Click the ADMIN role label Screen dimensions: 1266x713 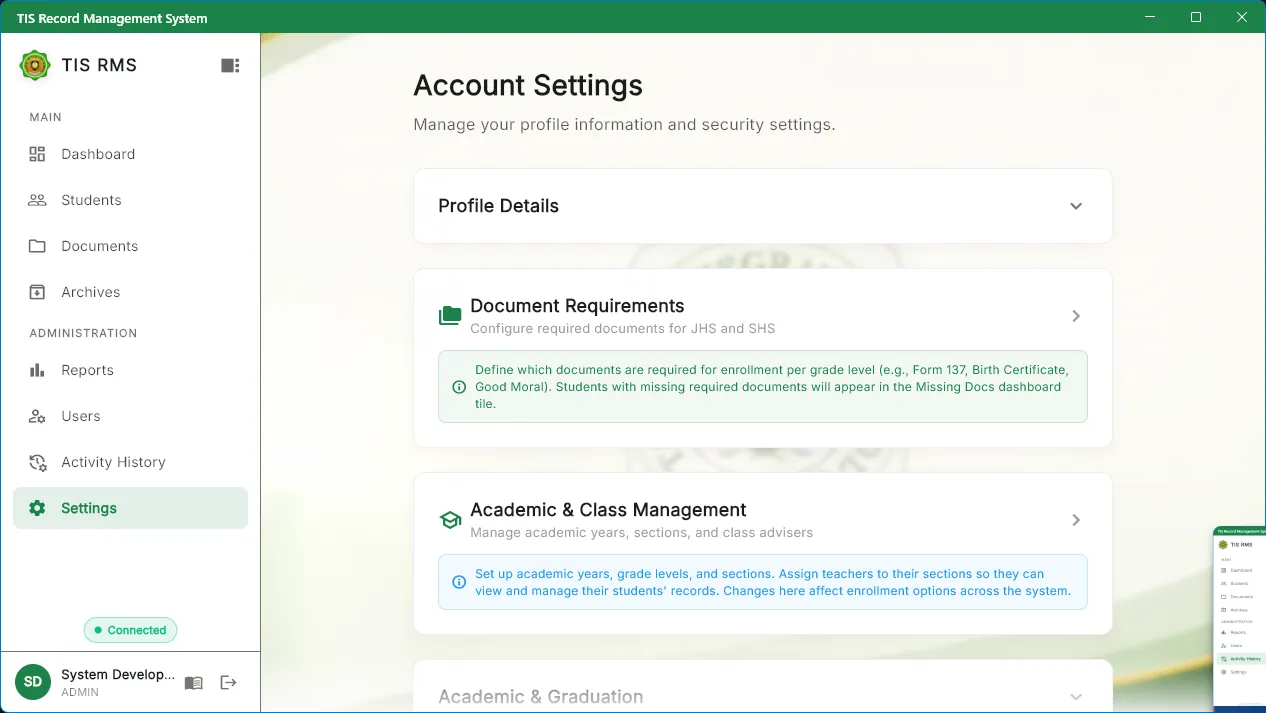tap(80, 692)
